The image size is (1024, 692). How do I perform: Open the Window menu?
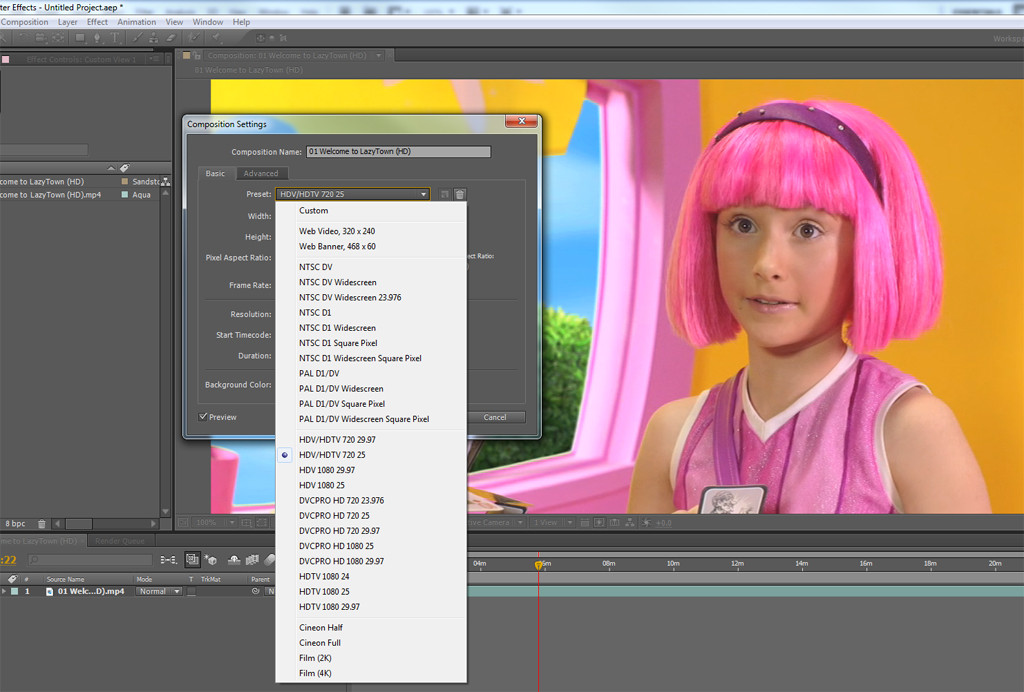pyautogui.click(x=208, y=22)
